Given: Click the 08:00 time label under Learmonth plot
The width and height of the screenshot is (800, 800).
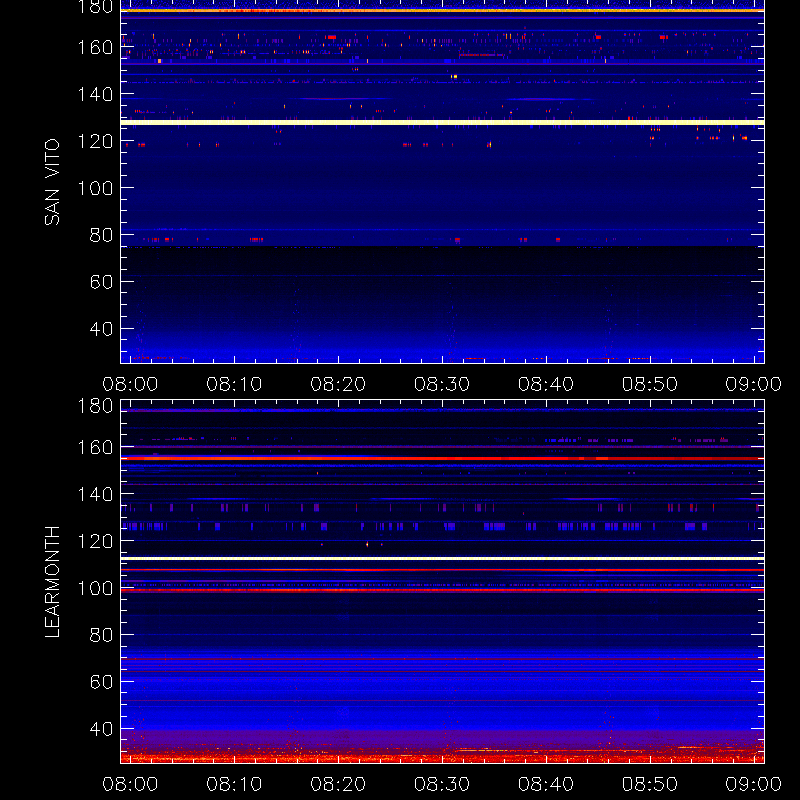Looking at the screenshot, I should [x=130, y=784].
